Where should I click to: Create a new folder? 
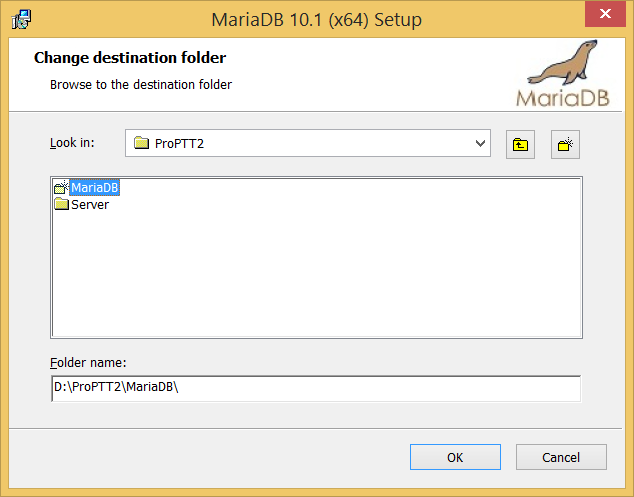[x=566, y=144]
